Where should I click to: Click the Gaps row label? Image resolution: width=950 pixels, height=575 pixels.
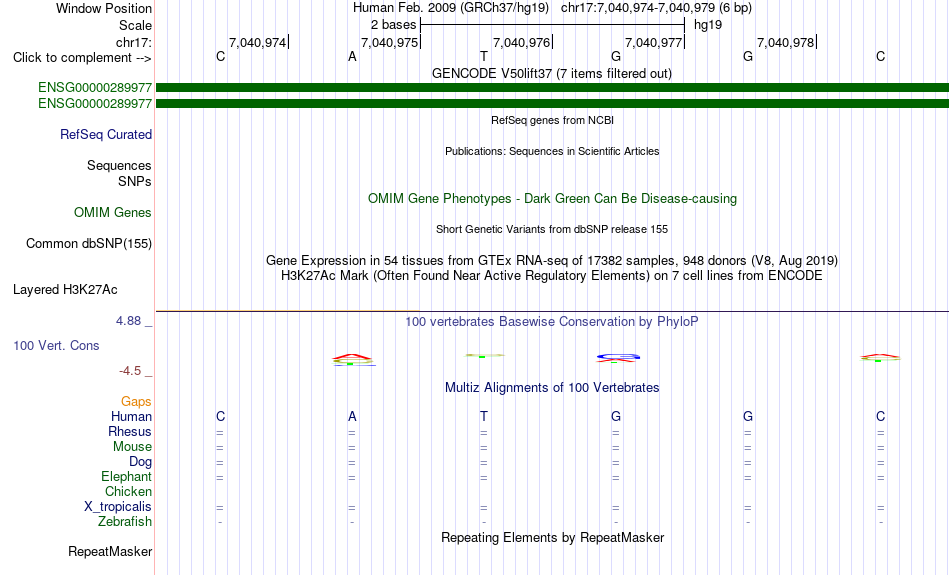pyautogui.click(x=136, y=402)
